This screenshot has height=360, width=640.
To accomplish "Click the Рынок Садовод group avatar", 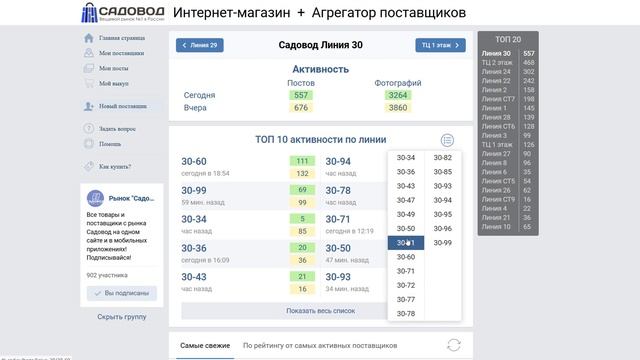I will coord(95,198).
